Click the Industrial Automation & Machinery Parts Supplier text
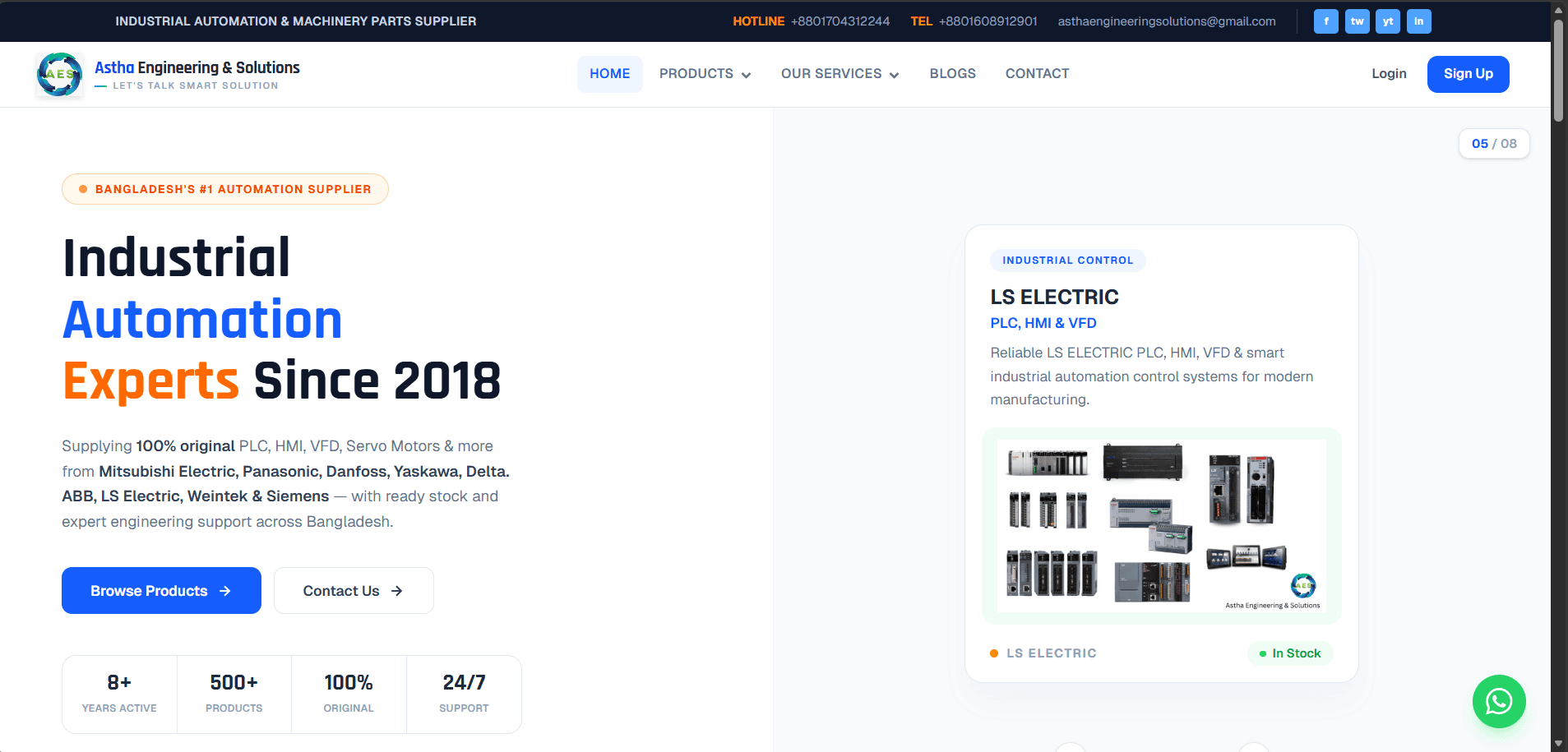Viewport: 1568px width, 752px height. tap(296, 21)
